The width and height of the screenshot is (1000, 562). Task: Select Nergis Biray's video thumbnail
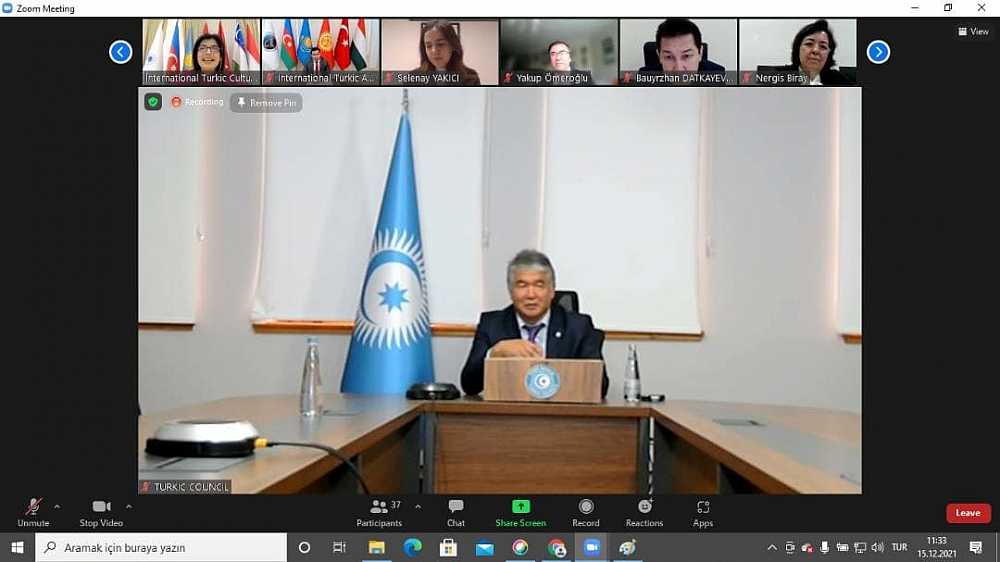click(797, 51)
